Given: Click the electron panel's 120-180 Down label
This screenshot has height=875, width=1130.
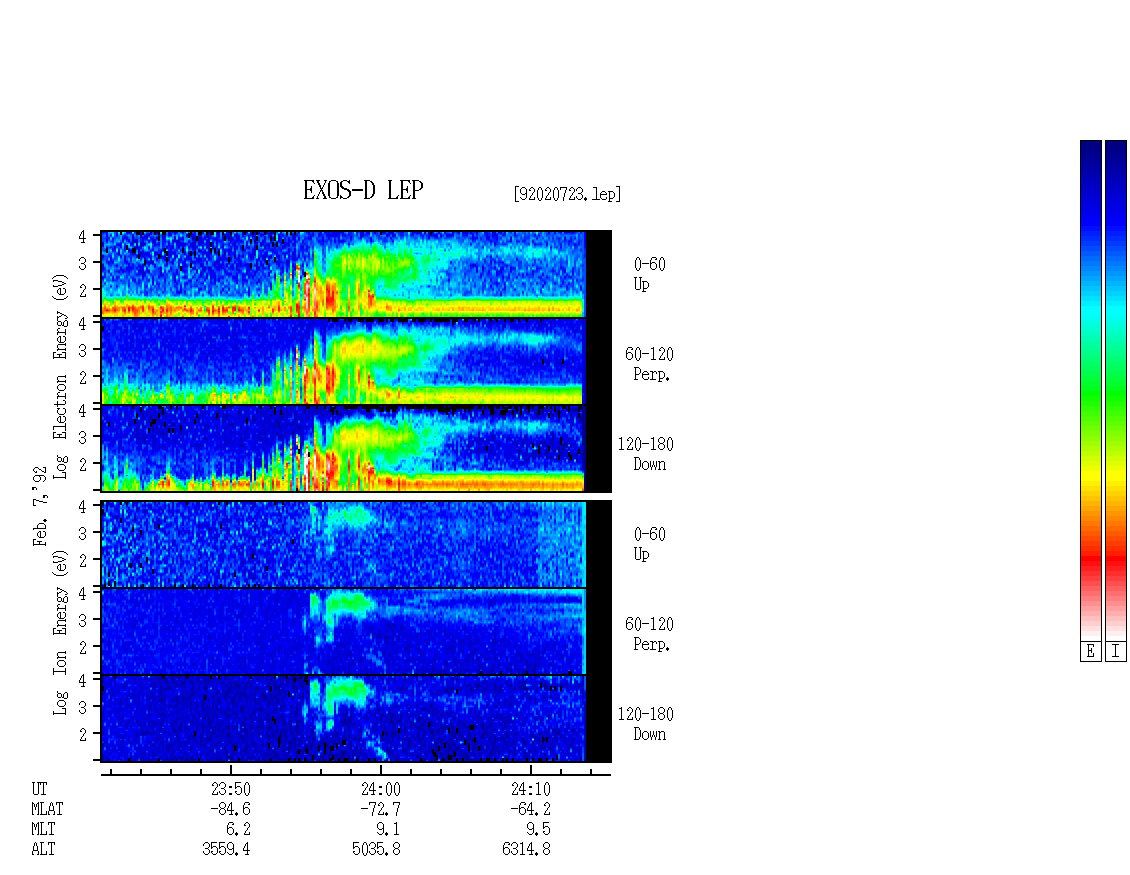Looking at the screenshot, I should pyautogui.click(x=646, y=454).
